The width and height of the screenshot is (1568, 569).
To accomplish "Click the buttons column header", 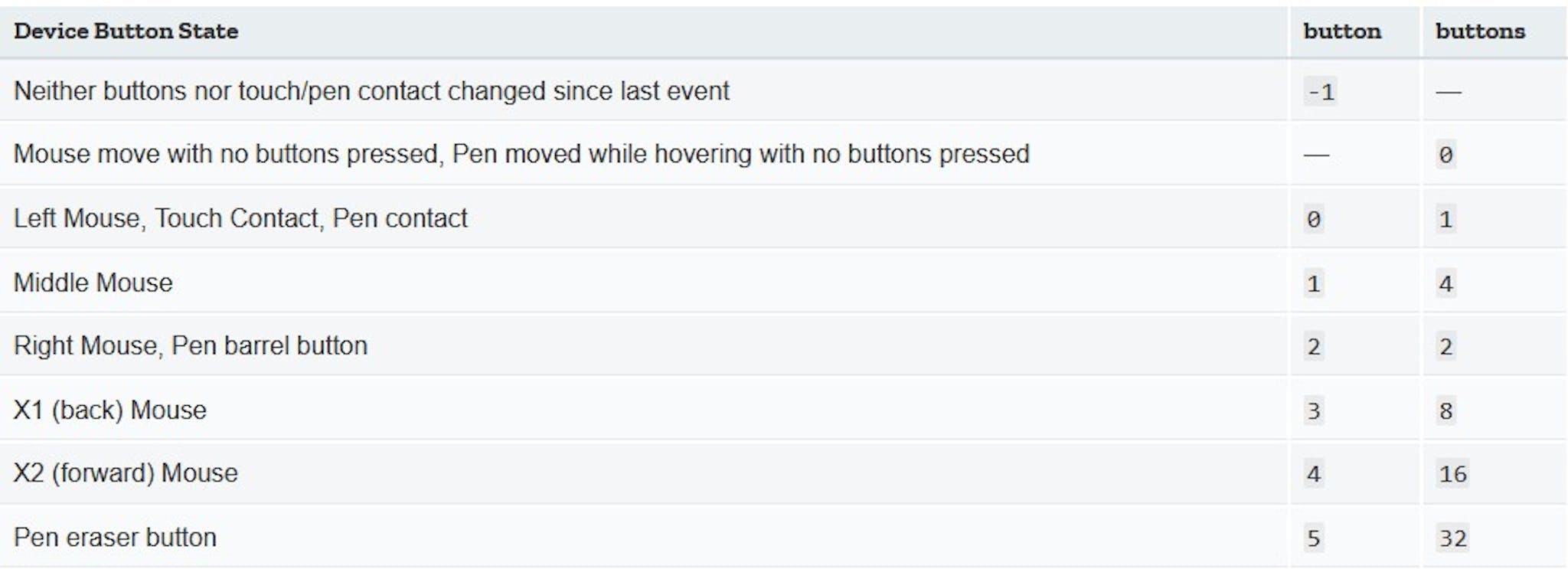I will click(1480, 31).
